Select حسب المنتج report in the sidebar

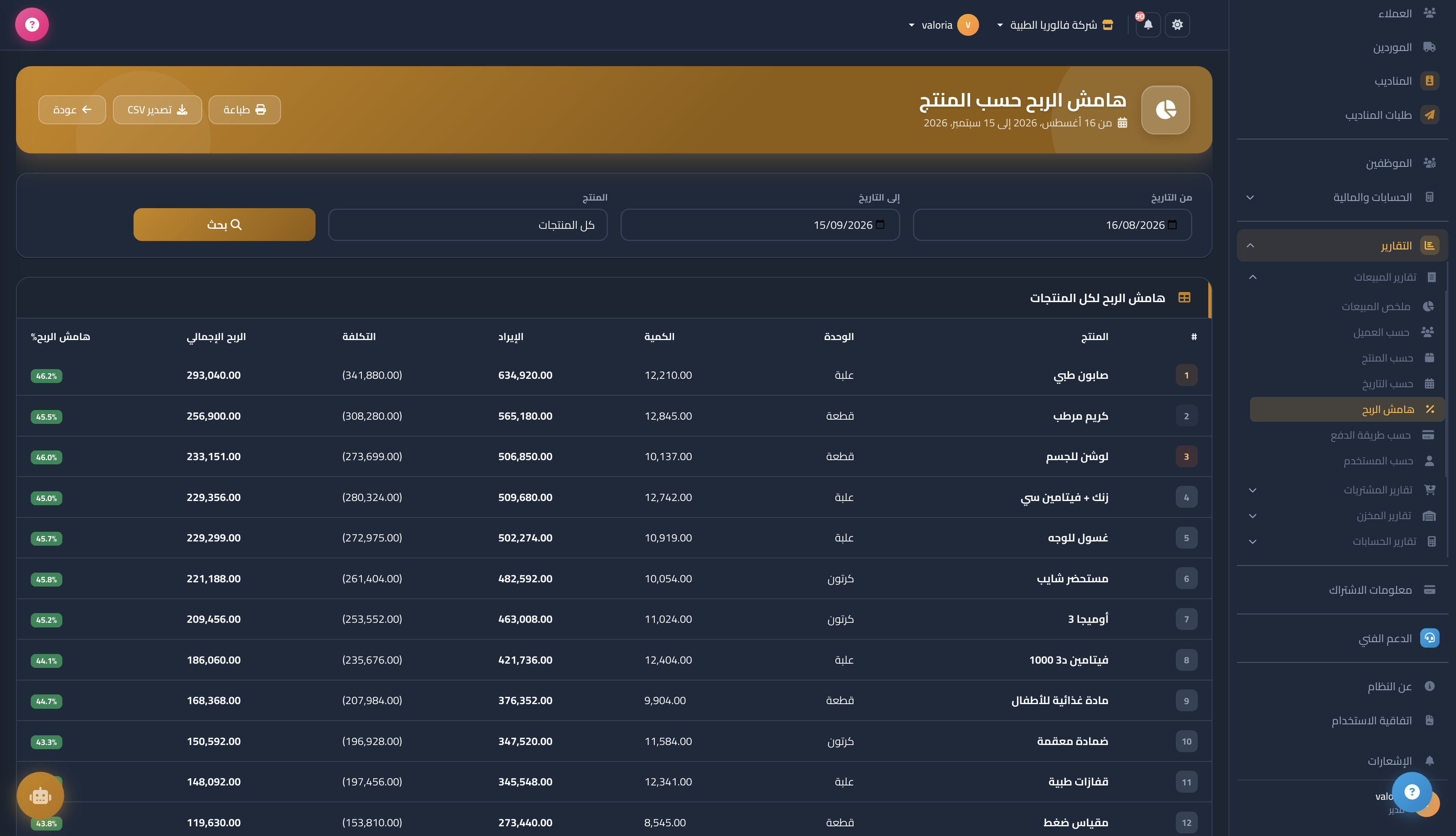coord(1347,358)
